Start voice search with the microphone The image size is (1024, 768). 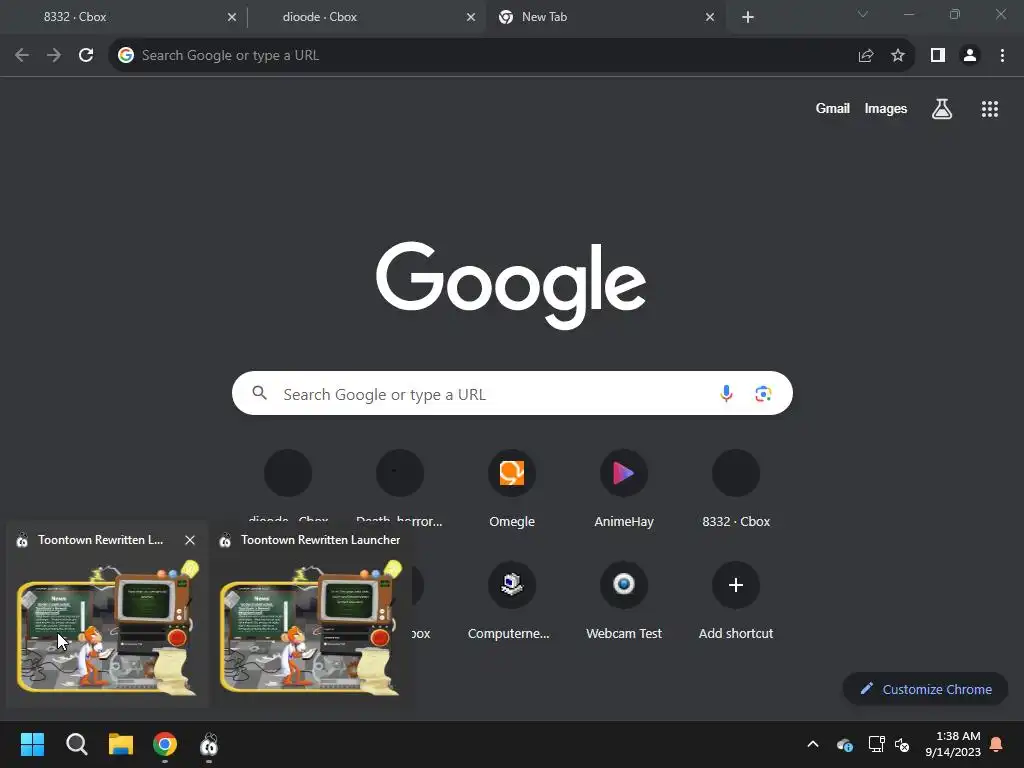tap(726, 393)
